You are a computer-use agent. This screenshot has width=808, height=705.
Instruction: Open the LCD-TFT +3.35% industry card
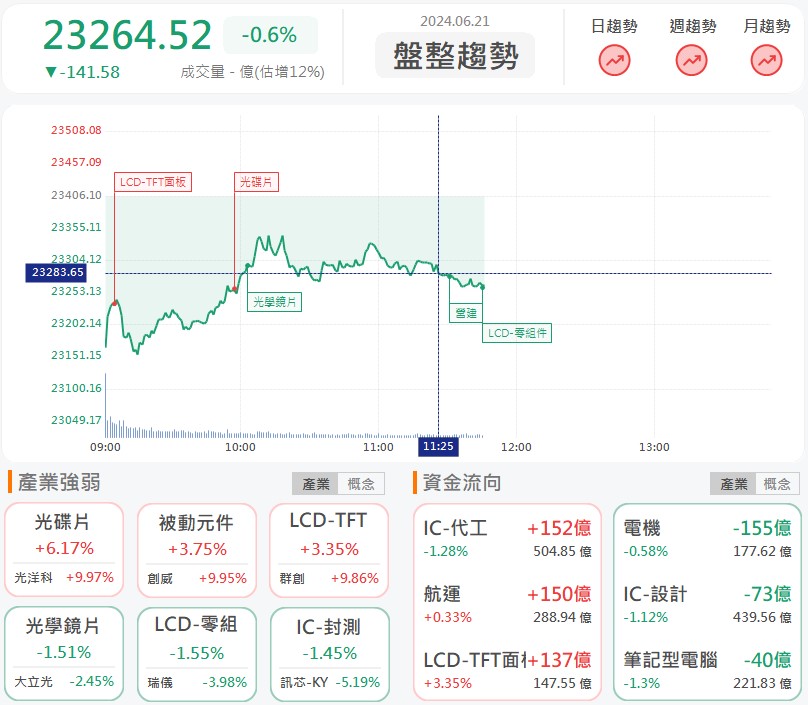coord(329,550)
